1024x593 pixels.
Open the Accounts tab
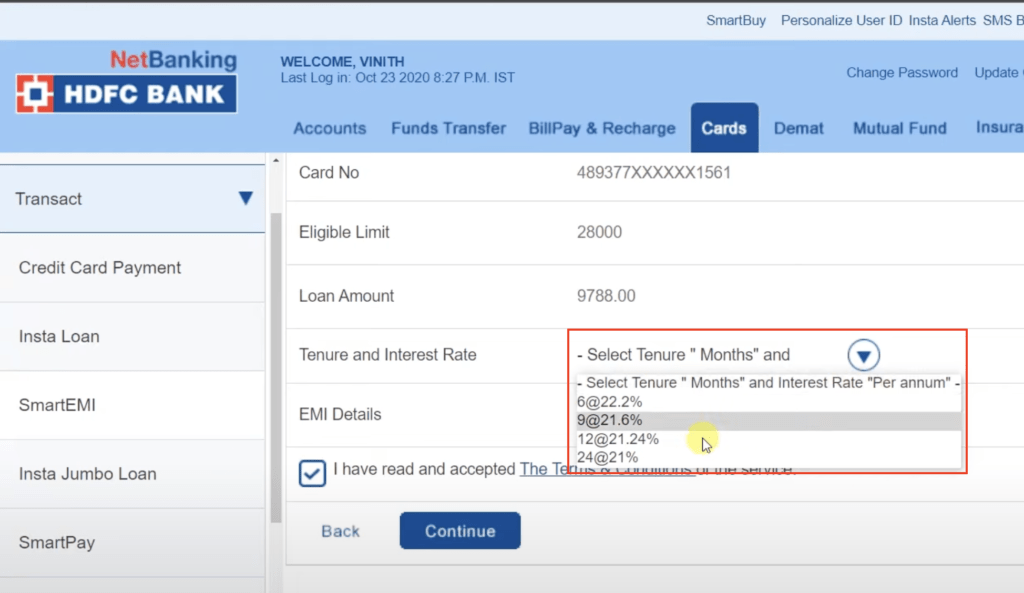[x=330, y=128]
